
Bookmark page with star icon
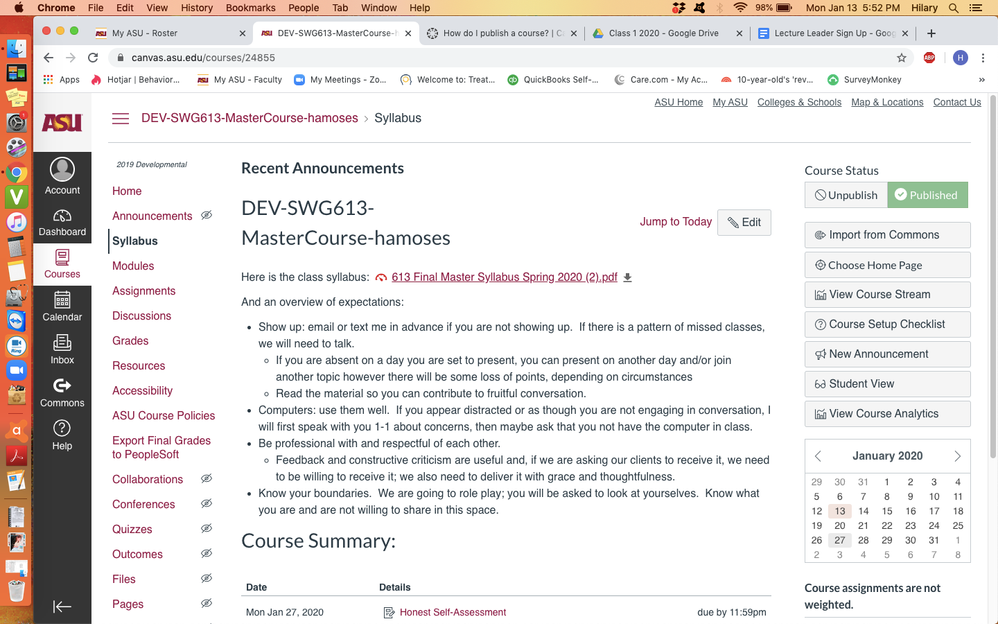coord(901,58)
